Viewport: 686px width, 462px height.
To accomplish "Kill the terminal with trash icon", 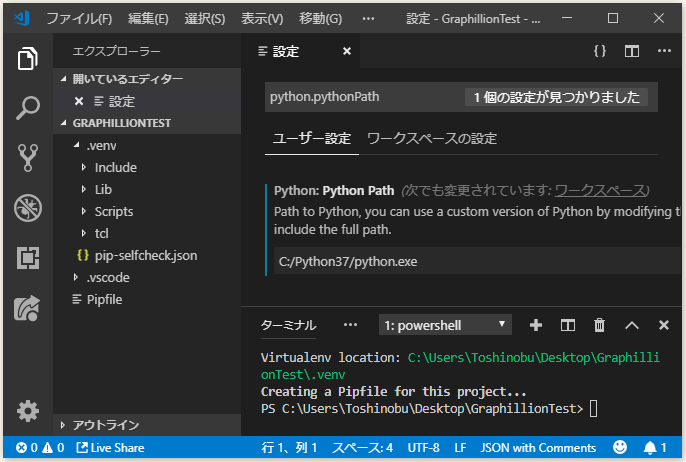I will coord(599,325).
